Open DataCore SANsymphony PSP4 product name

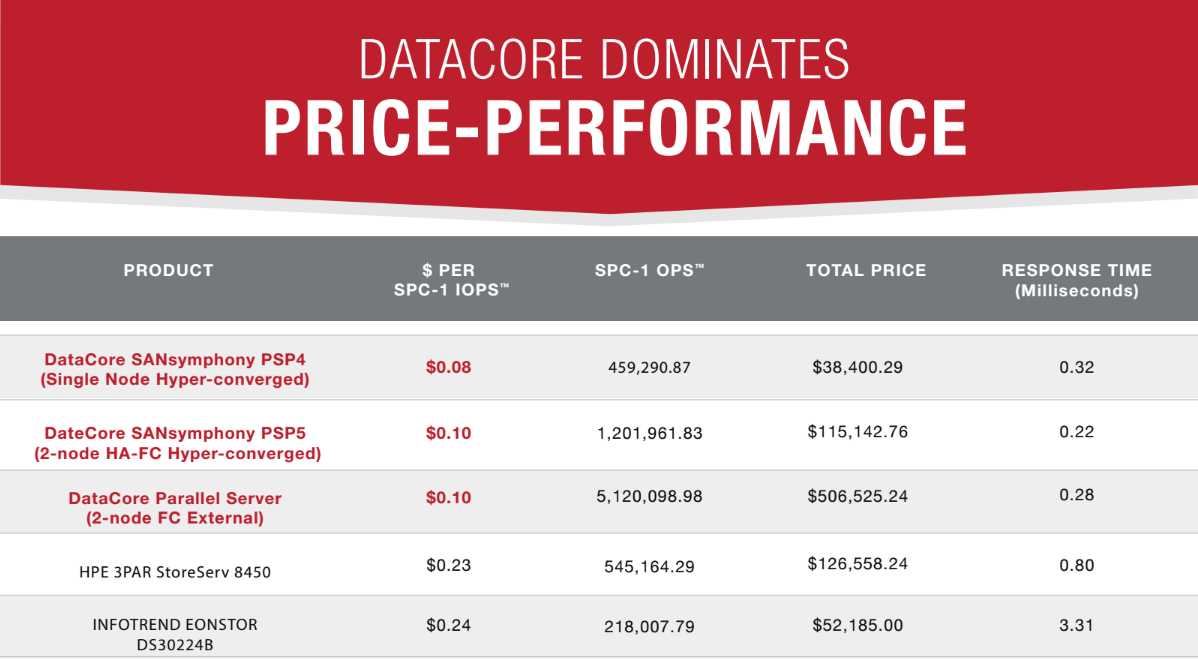tap(175, 370)
